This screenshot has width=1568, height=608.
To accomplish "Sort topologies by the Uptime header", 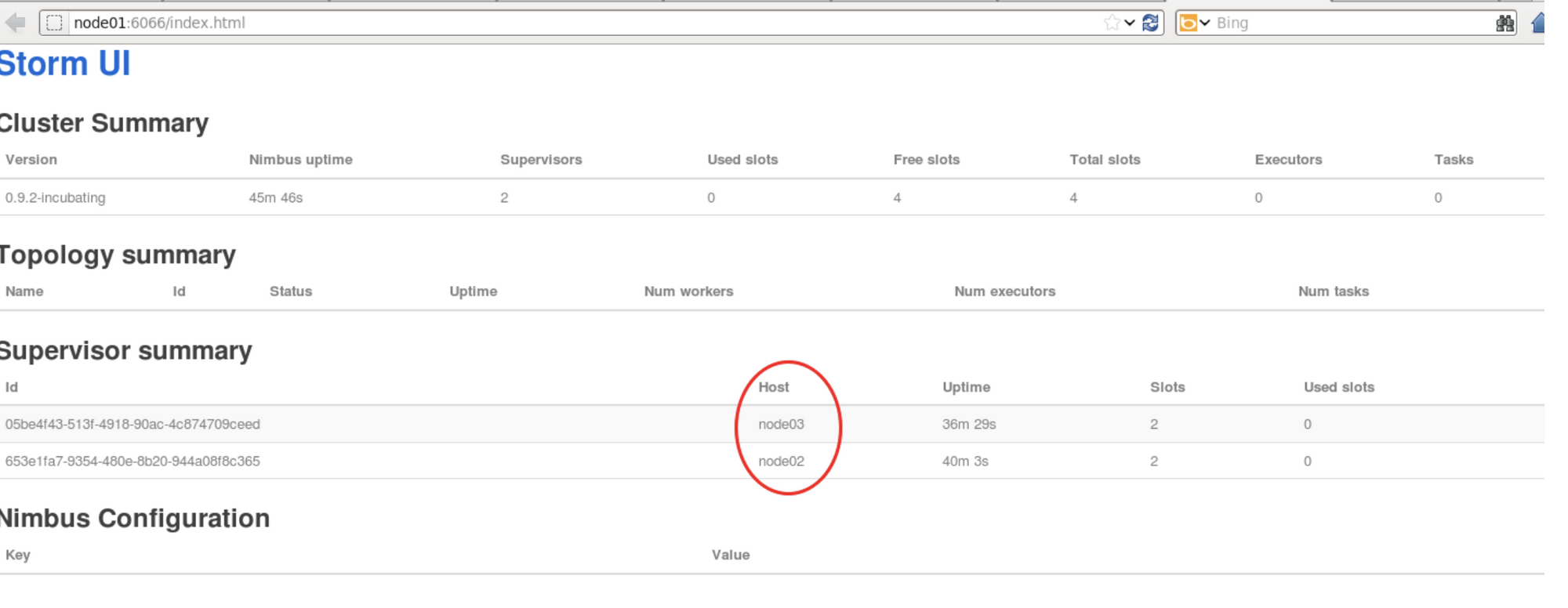I will click(474, 291).
